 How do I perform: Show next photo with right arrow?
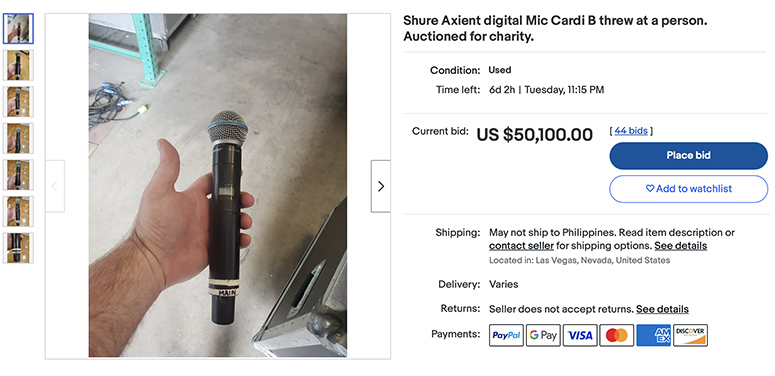(381, 186)
